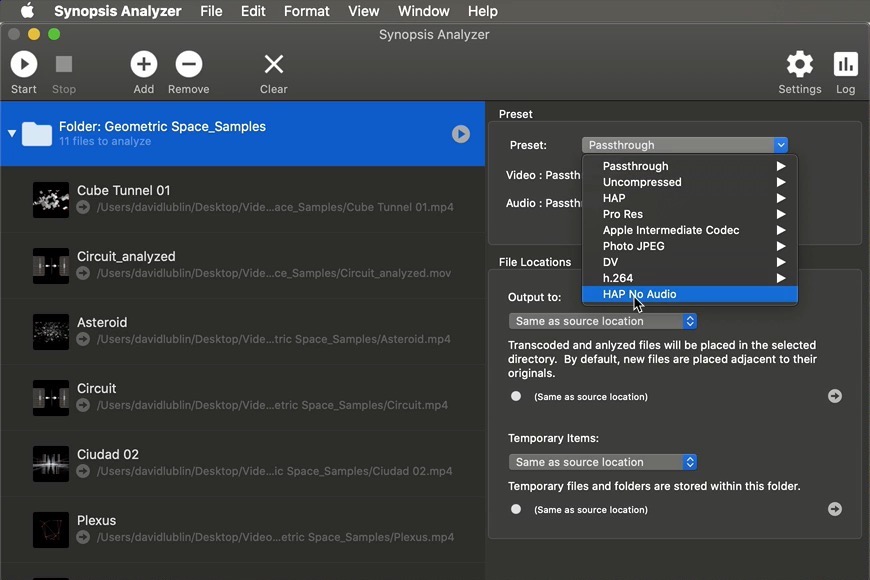Select the Plexus thumbnail
870x580 pixels.
[x=51, y=530]
